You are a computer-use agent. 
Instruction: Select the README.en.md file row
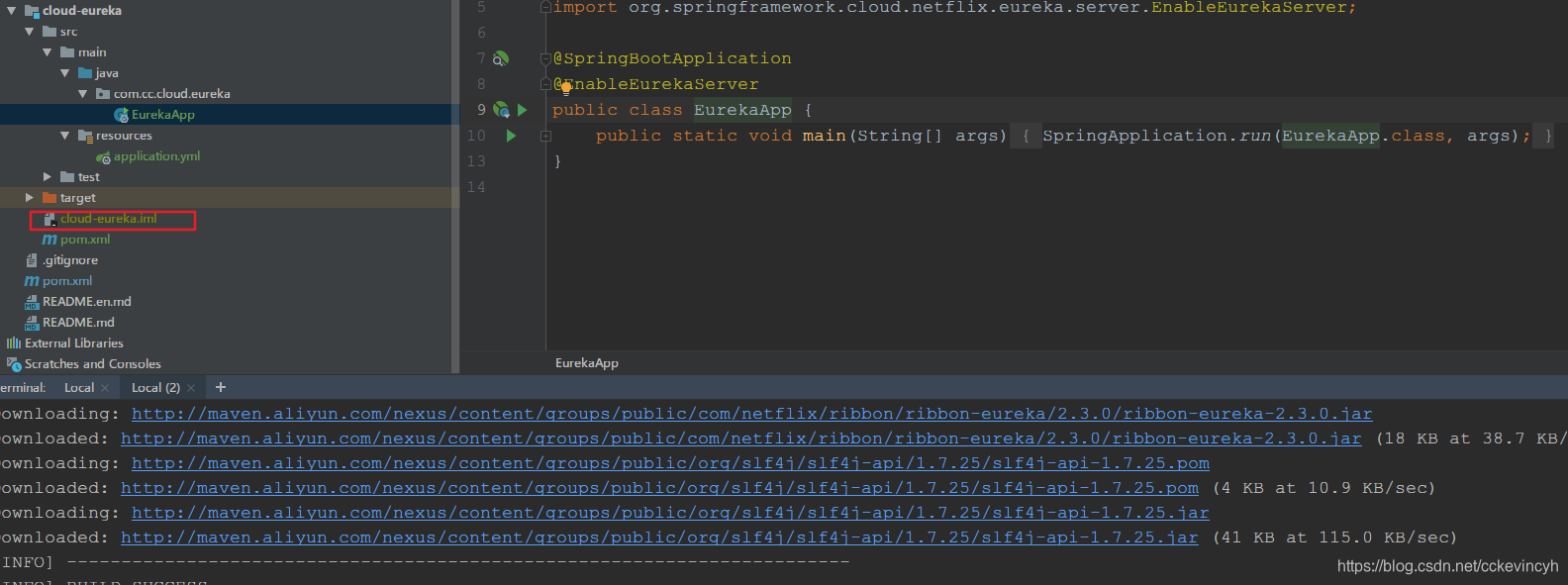click(x=87, y=302)
